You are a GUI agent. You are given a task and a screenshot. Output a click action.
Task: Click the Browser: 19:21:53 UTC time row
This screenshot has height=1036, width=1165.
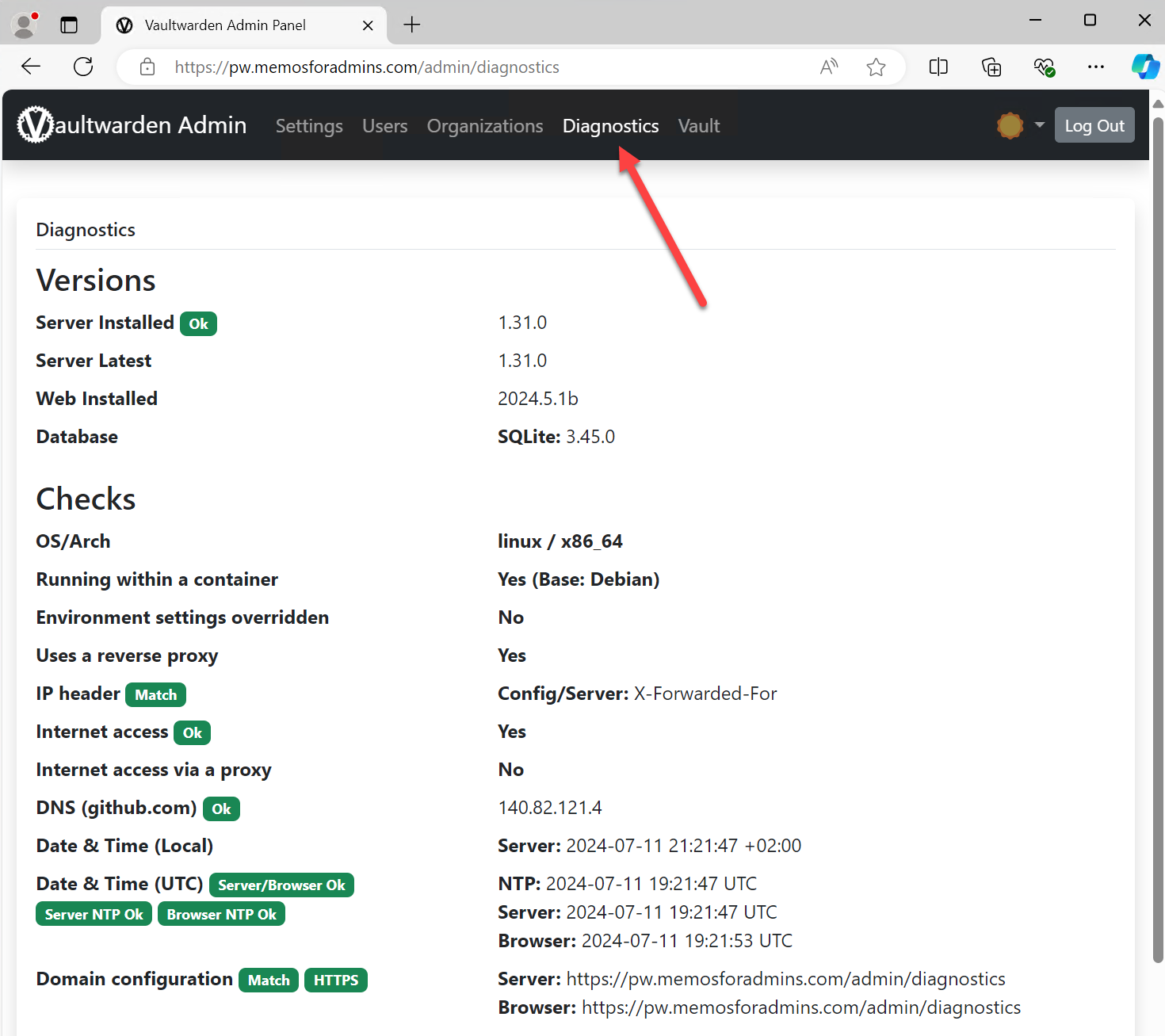coord(645,941)
